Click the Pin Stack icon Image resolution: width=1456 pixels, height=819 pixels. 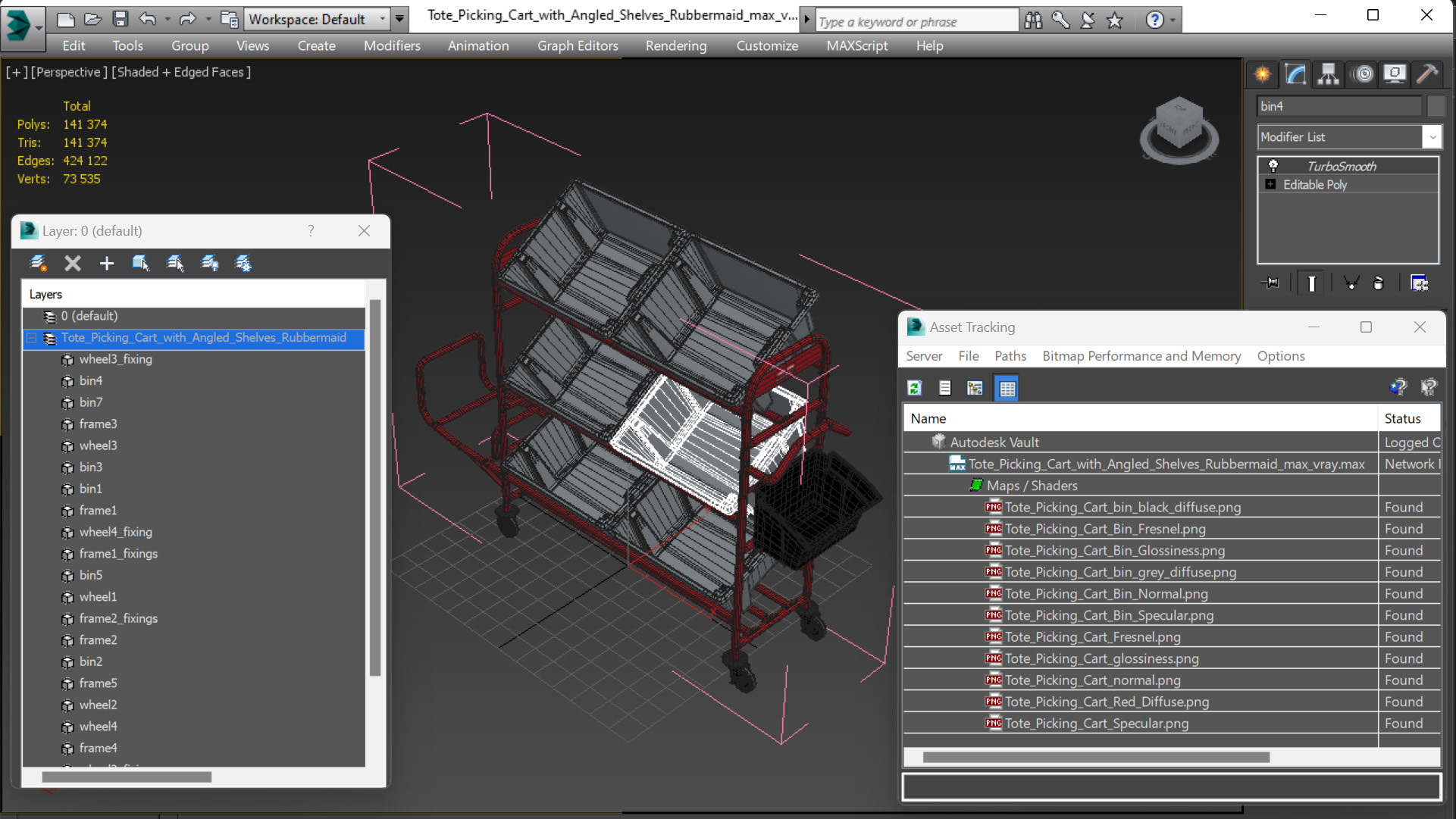coord(1271,283)
